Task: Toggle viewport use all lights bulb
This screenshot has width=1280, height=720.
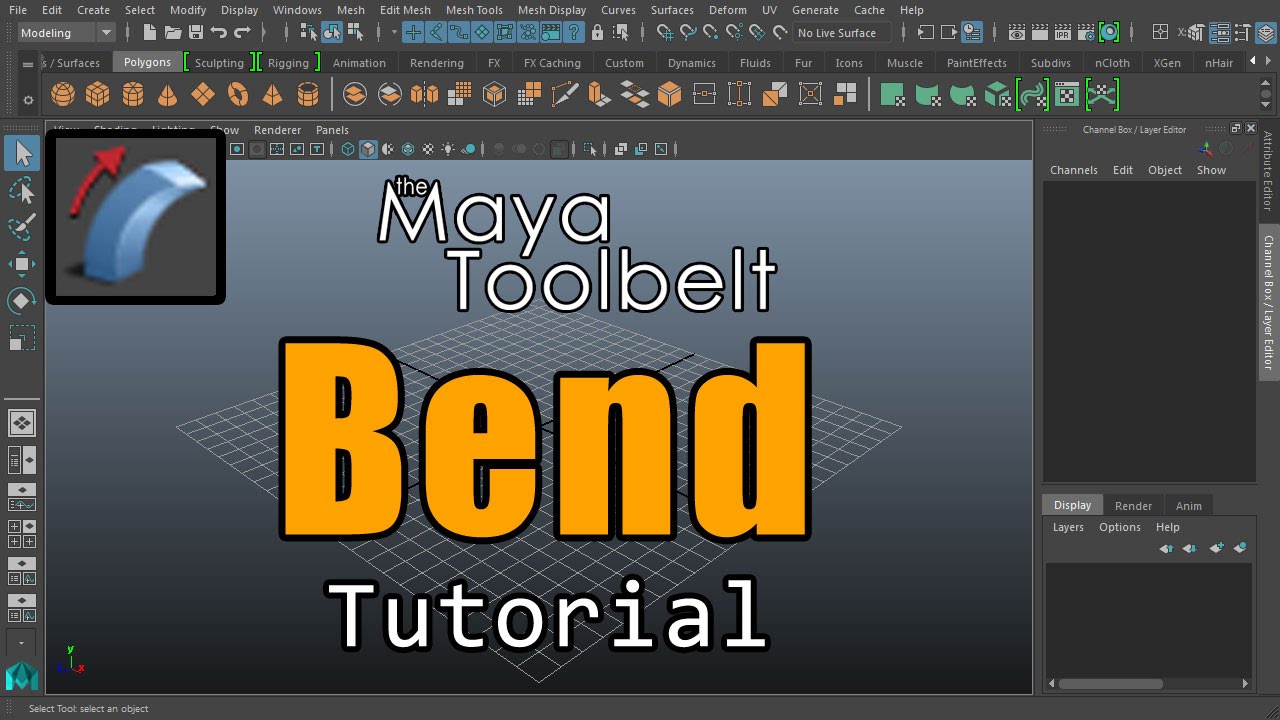Action: [x=449, y=149]
